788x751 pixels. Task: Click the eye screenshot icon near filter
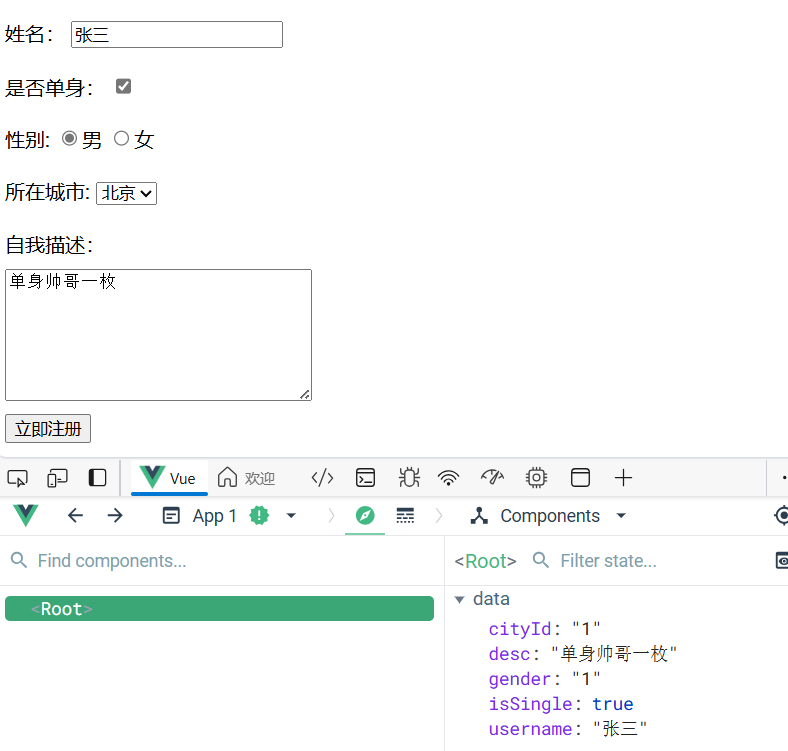[782, 560]
